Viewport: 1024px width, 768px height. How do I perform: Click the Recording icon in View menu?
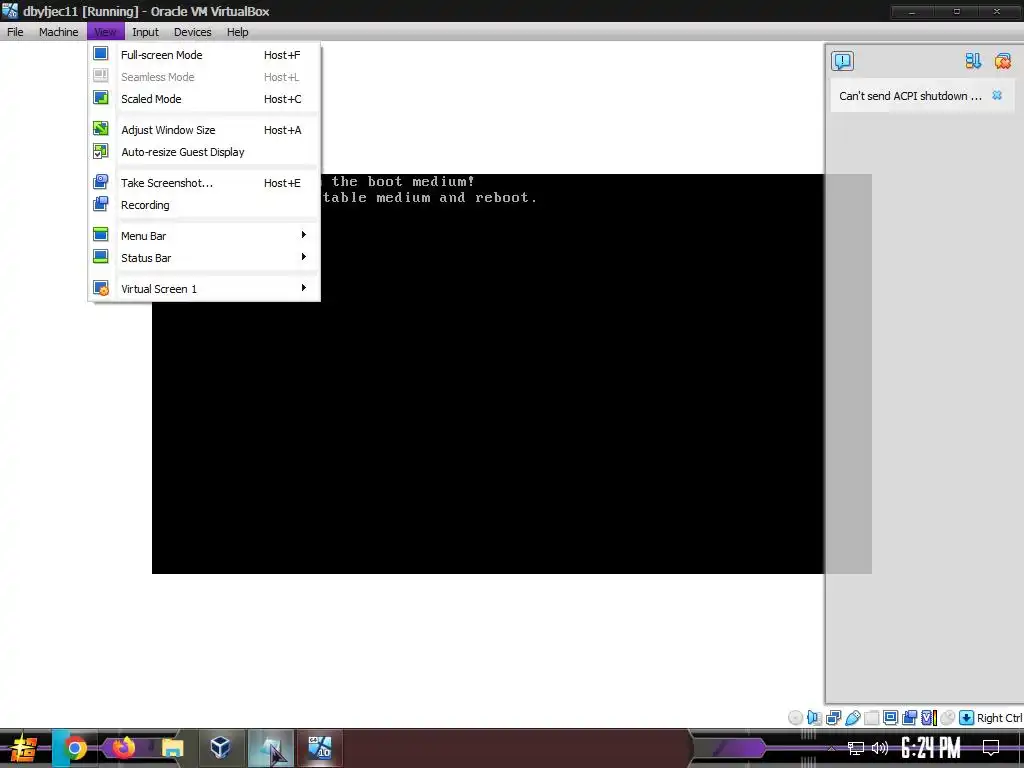tap(101, 204)
